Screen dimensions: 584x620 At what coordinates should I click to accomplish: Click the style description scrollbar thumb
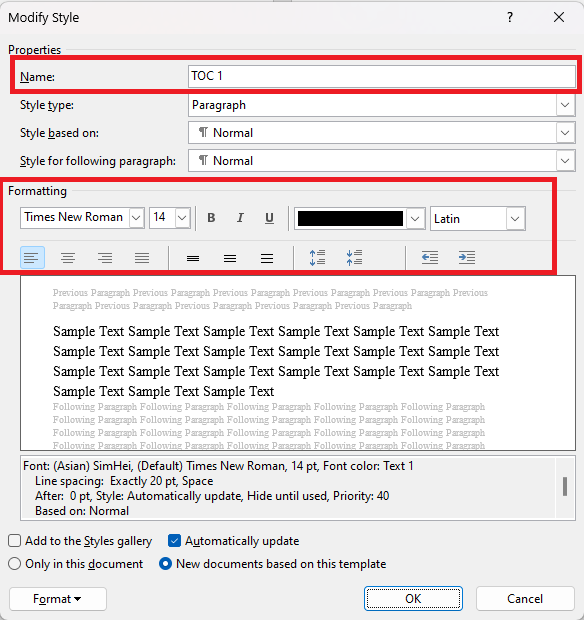pos(565,486)
